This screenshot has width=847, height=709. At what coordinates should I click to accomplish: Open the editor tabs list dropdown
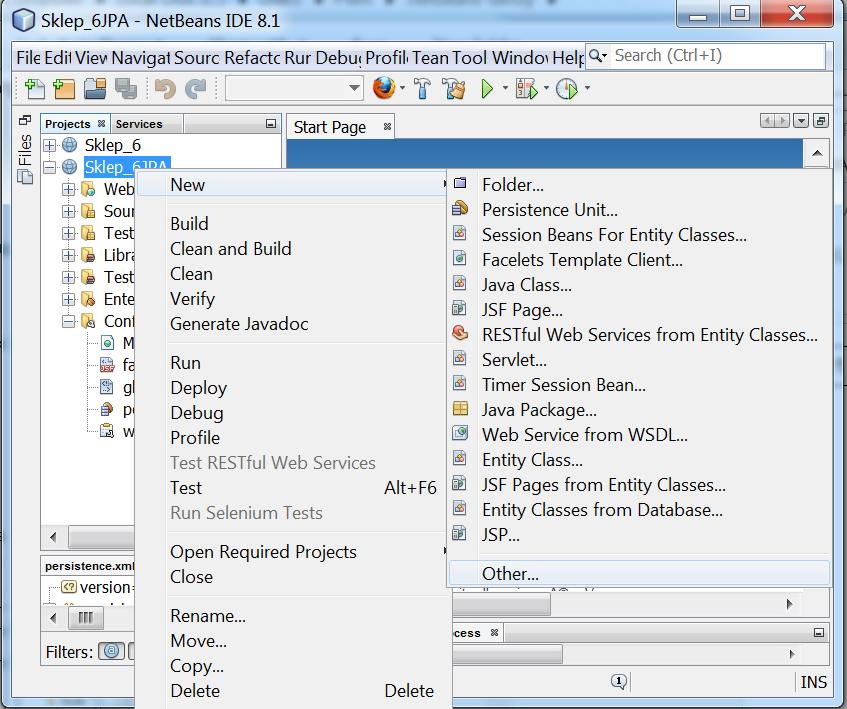coord(801,121)
